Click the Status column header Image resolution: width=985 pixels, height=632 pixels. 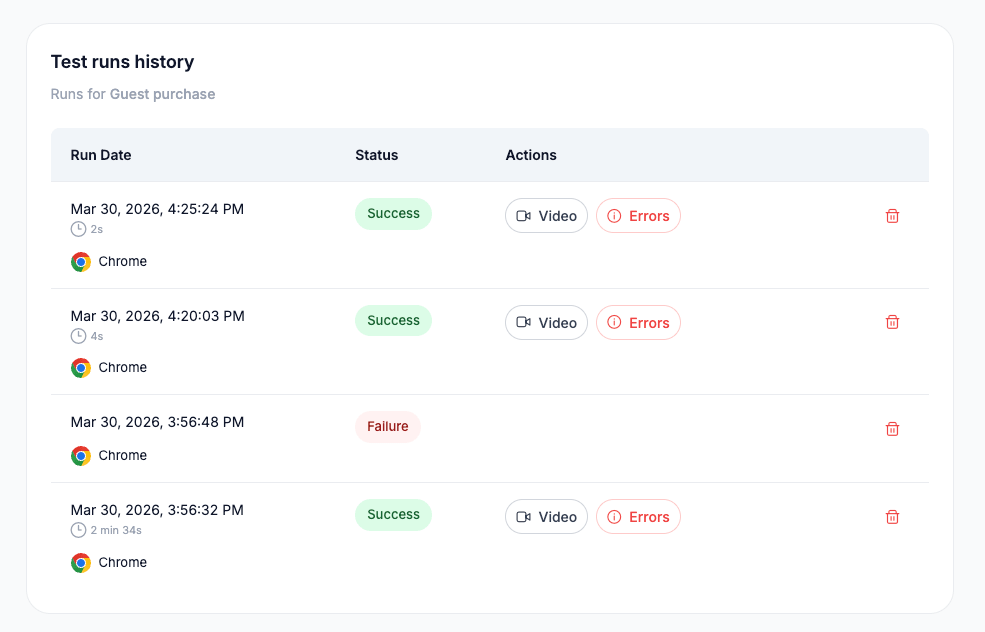click(x=376, y=155)
